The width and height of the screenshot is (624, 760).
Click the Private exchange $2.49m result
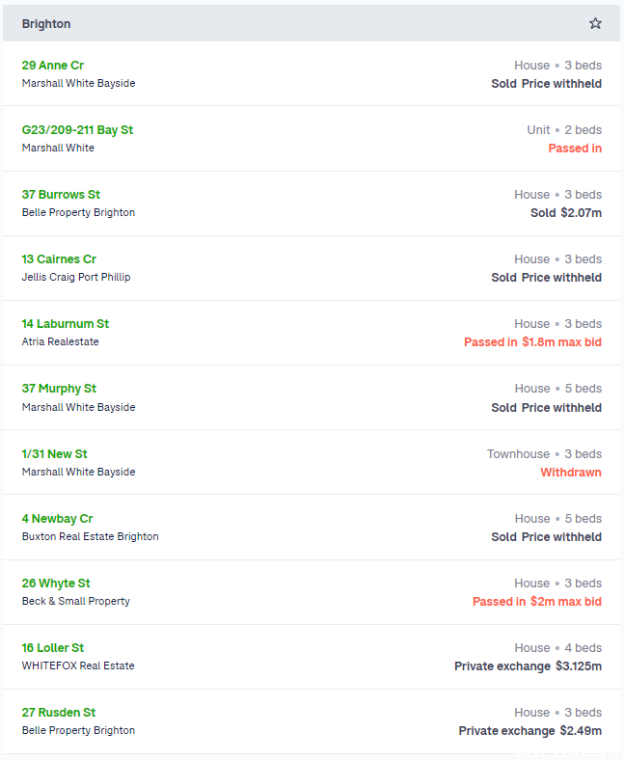[530, 730]
